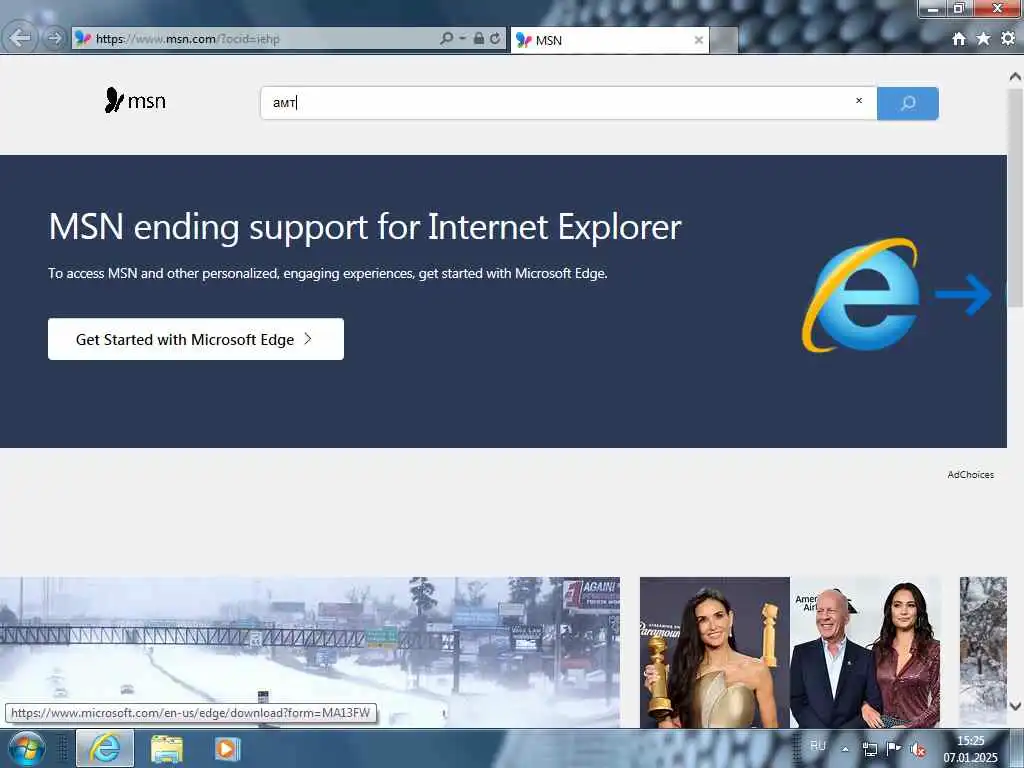This screenshot has width=1024, height=768.
Task: Refresh the page with the reload icon
Action: click(x=495, y=39)
